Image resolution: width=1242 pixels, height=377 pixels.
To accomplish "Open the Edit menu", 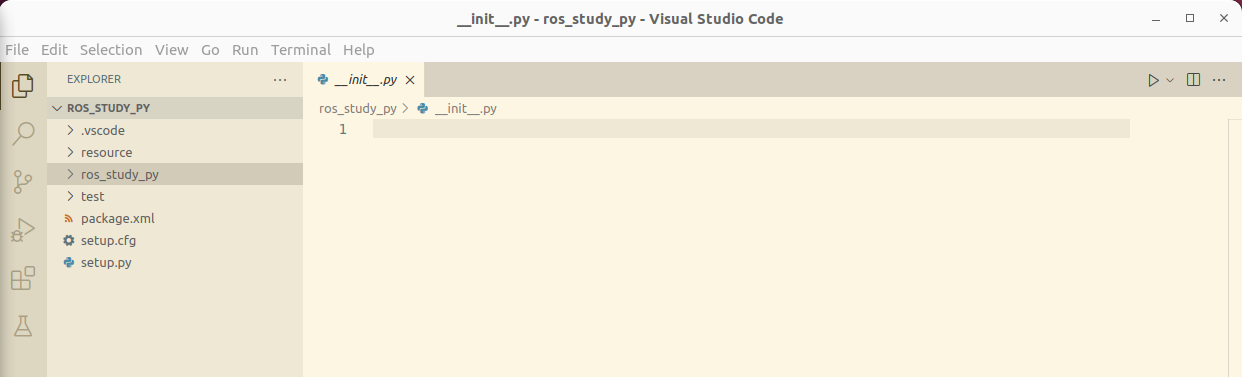I will click(x=54, y=49).
